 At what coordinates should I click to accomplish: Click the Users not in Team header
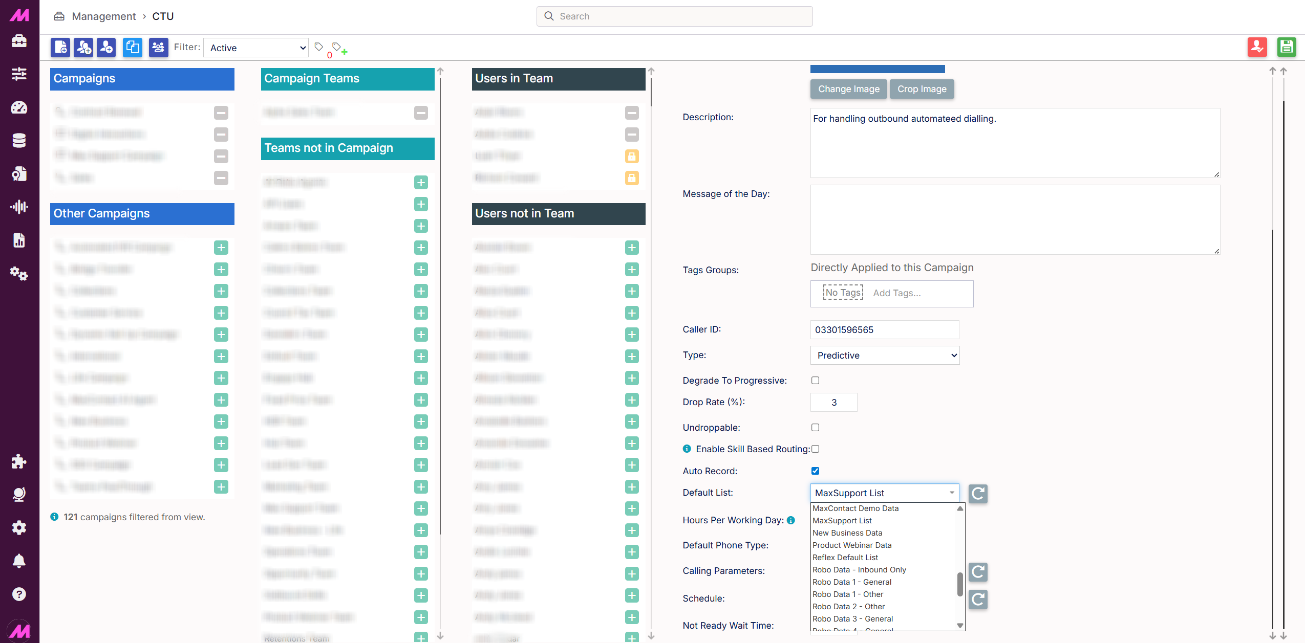559,213
